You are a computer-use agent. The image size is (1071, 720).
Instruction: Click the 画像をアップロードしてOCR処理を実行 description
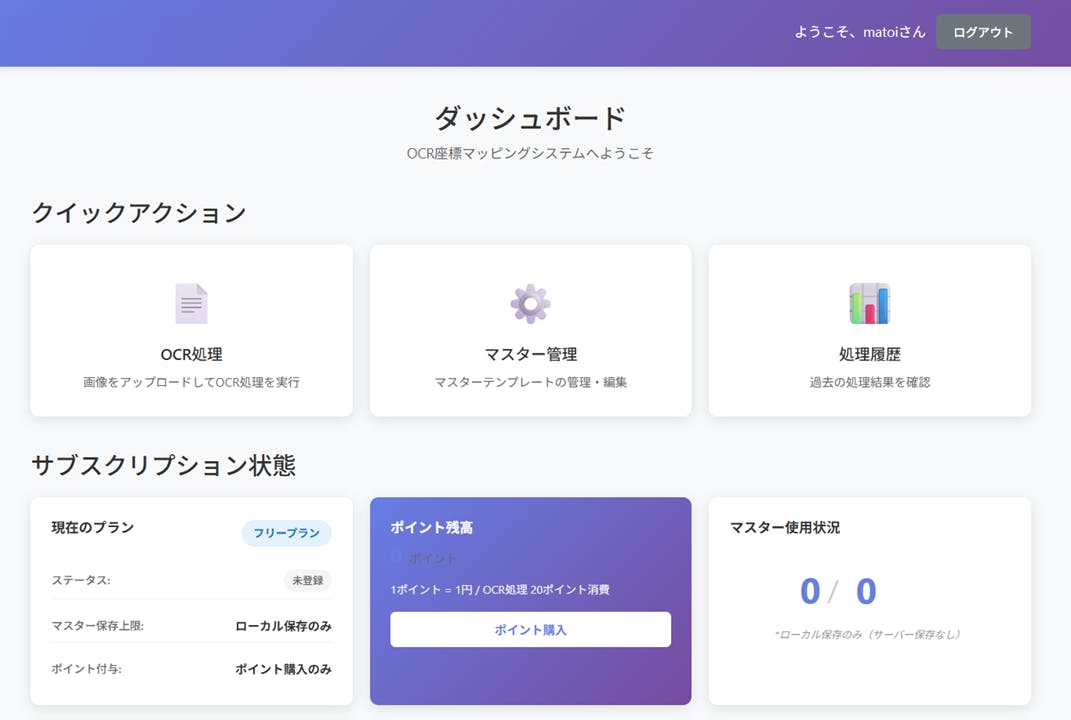click(x=191, y=382)
